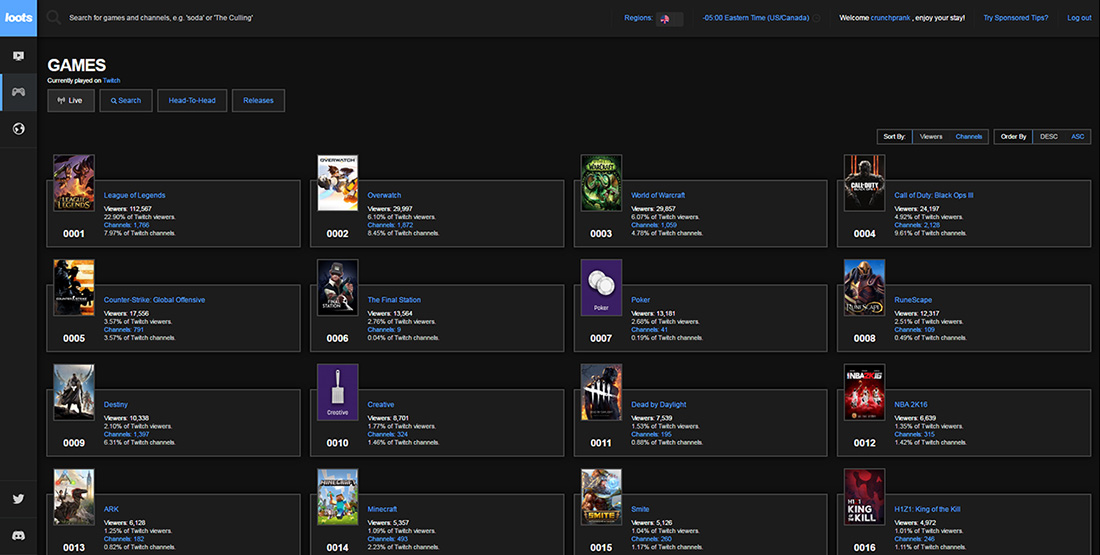Open the Call of Duty: Black Ops III link
1100x555 pixels.
click(x=934, y=195)
